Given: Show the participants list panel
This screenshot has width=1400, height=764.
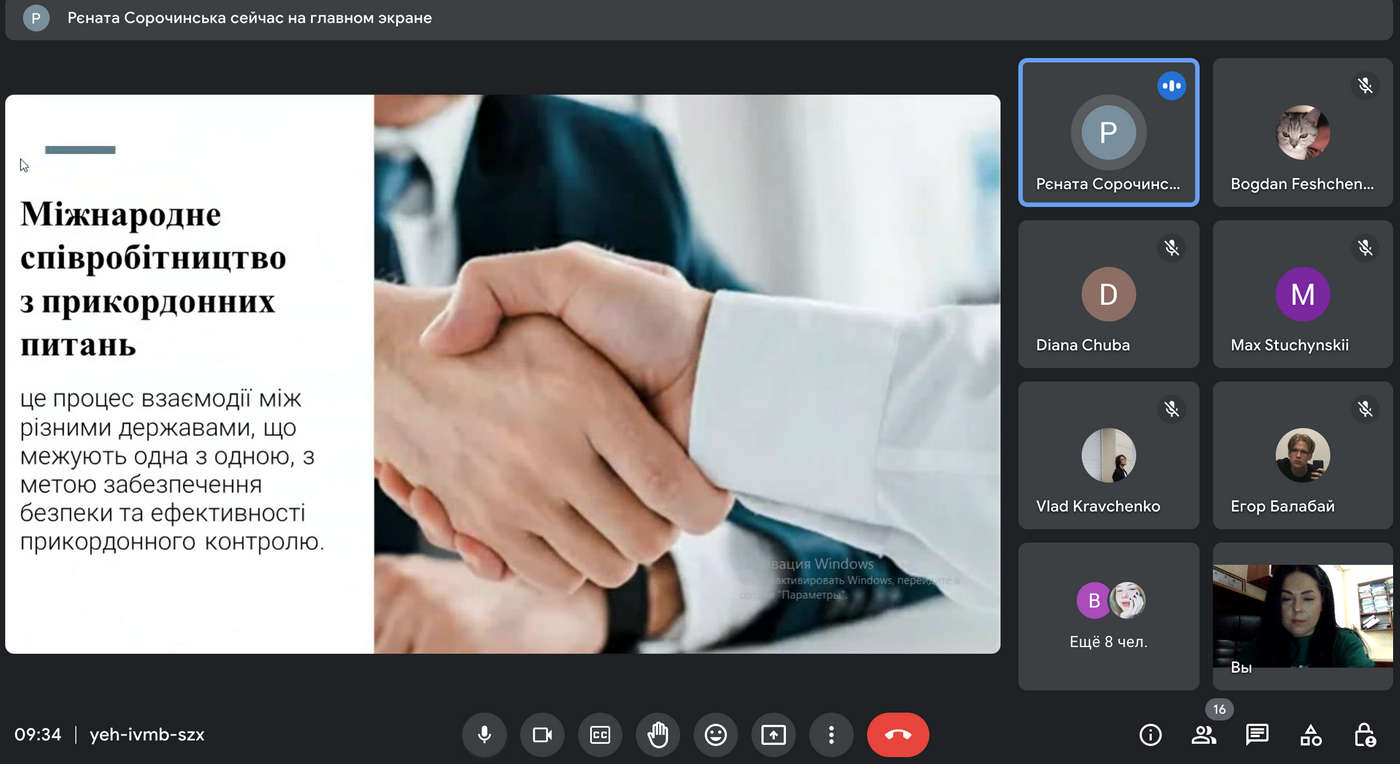Looking at the screenshot, I should (x=1204, y=735).
